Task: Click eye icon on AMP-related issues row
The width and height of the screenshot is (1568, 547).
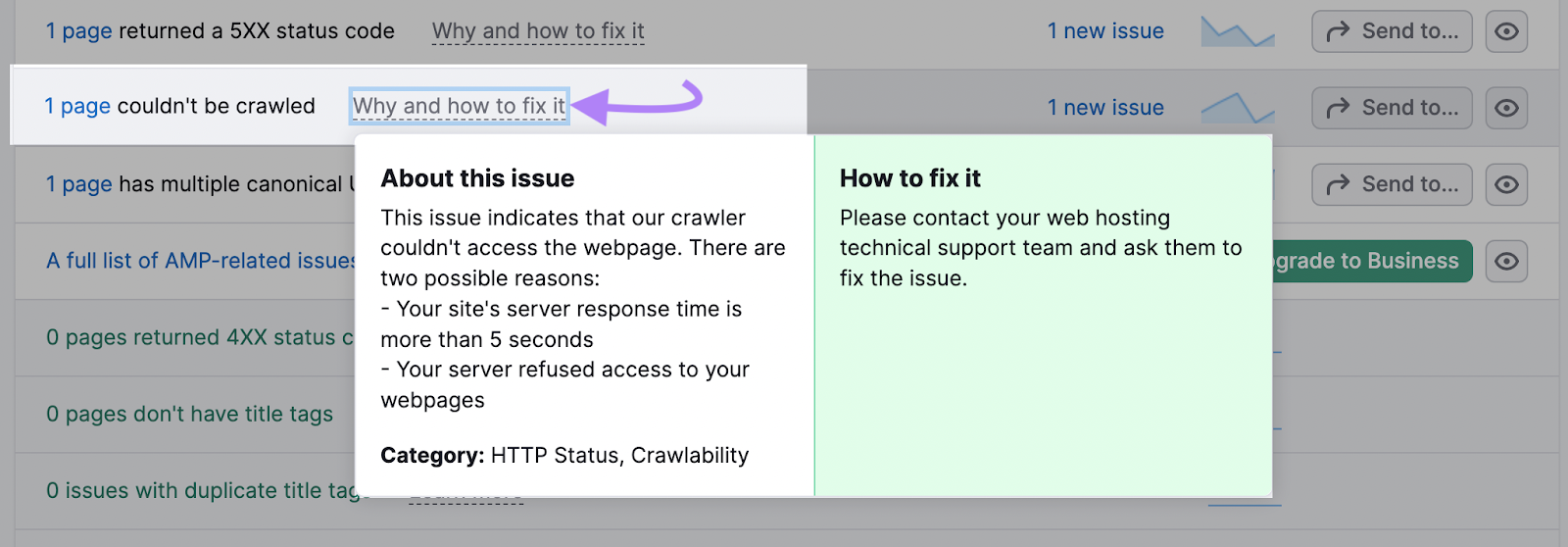Action: [1506, 261]
